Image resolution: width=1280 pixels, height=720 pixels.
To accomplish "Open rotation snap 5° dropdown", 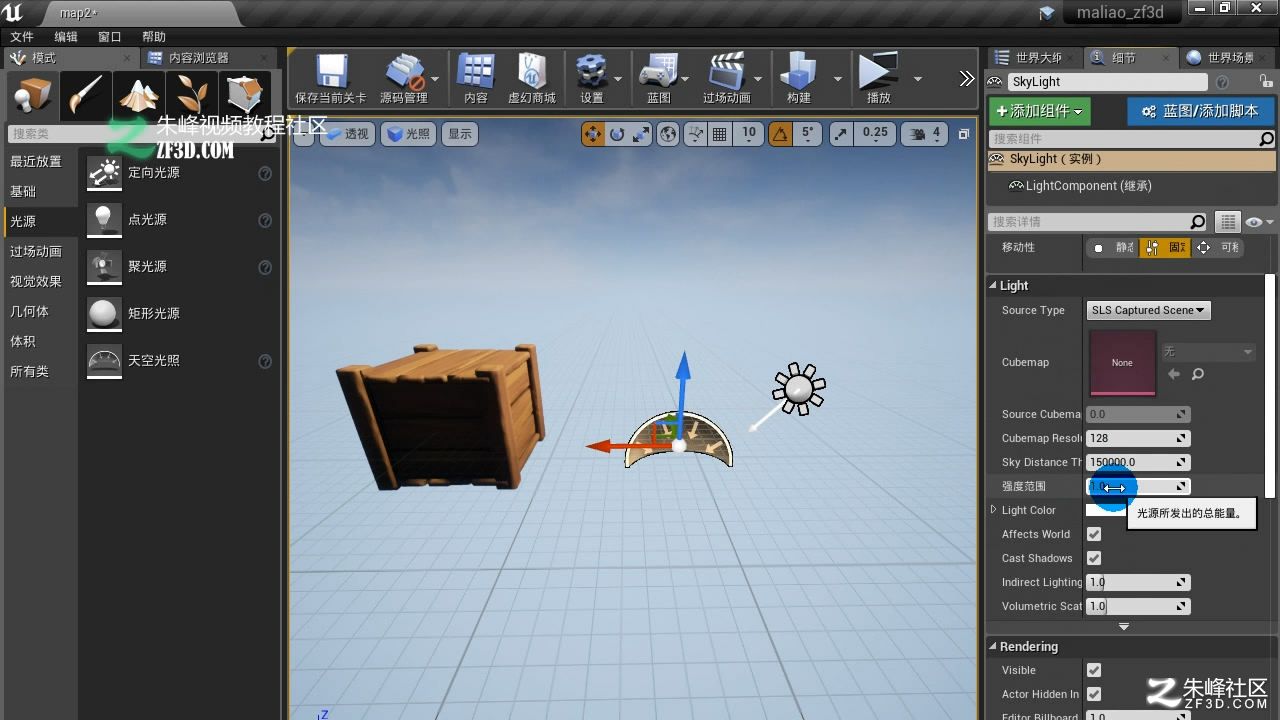I will click(808, 134).
